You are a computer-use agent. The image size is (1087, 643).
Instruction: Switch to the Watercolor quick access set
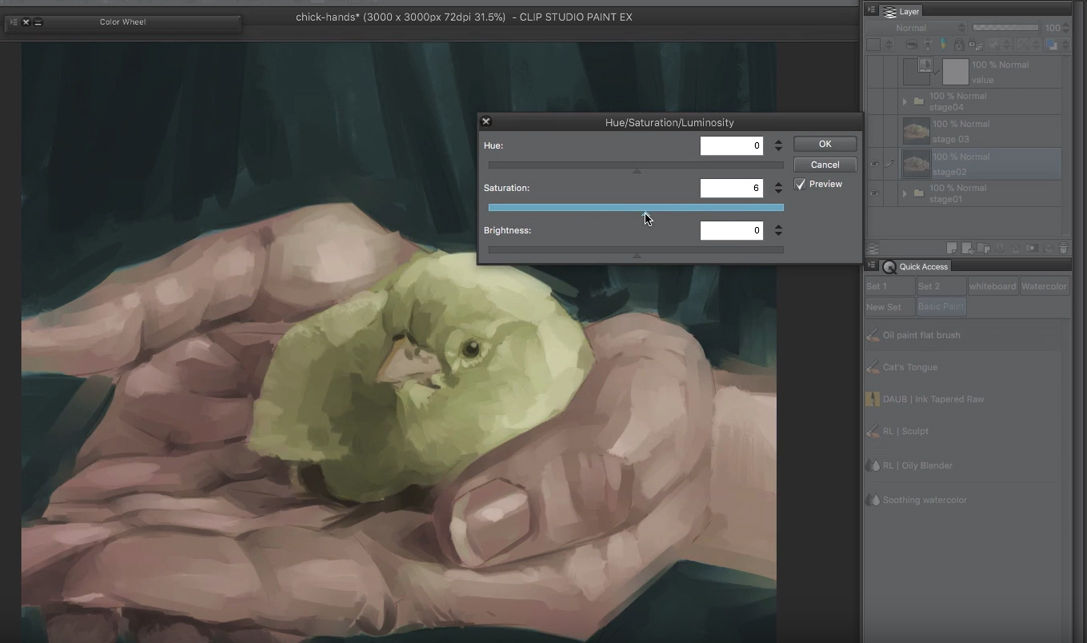[1043, 286]
